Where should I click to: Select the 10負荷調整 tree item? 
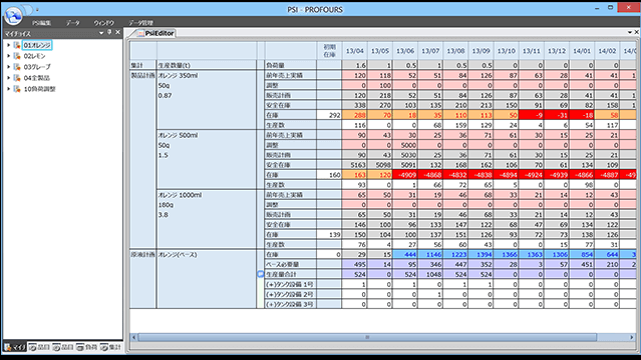point(39,89)
